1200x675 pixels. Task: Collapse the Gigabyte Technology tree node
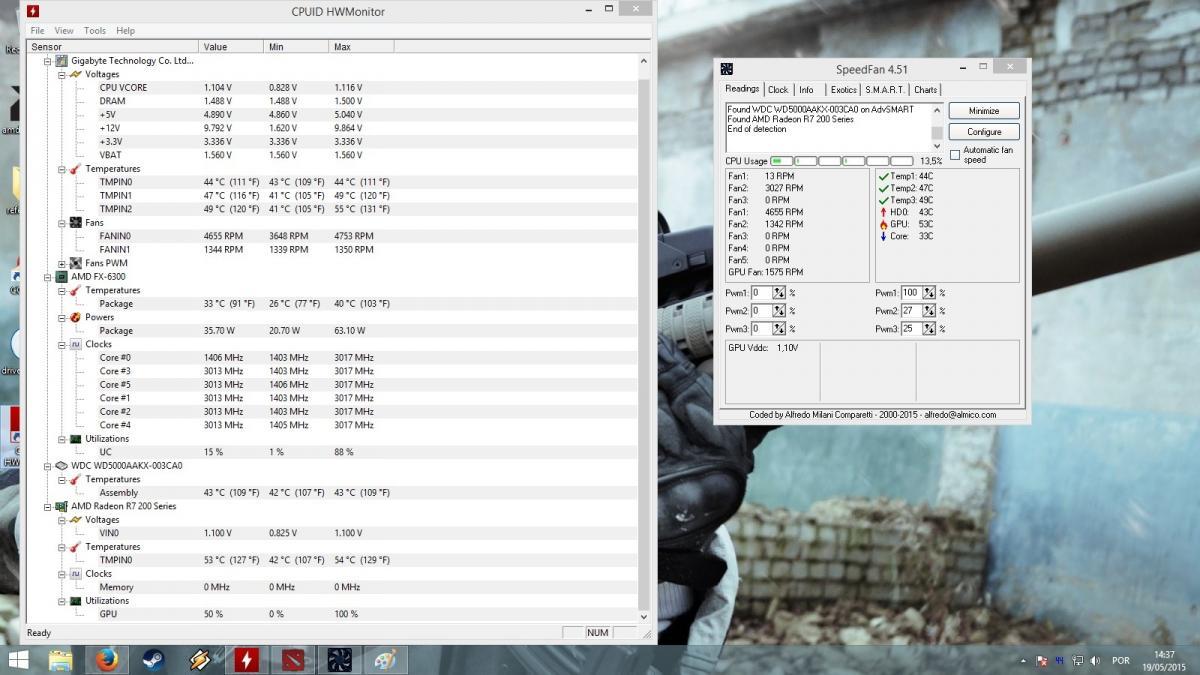coord(47,61)
